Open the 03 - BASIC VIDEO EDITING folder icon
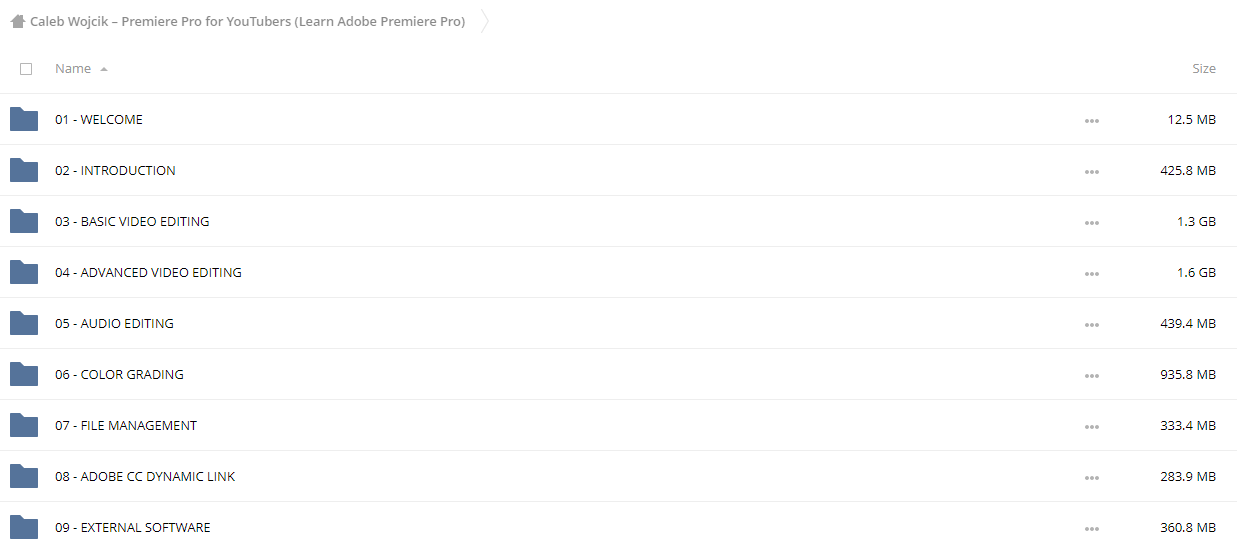The image size is (1237, 551). (24, 221)
